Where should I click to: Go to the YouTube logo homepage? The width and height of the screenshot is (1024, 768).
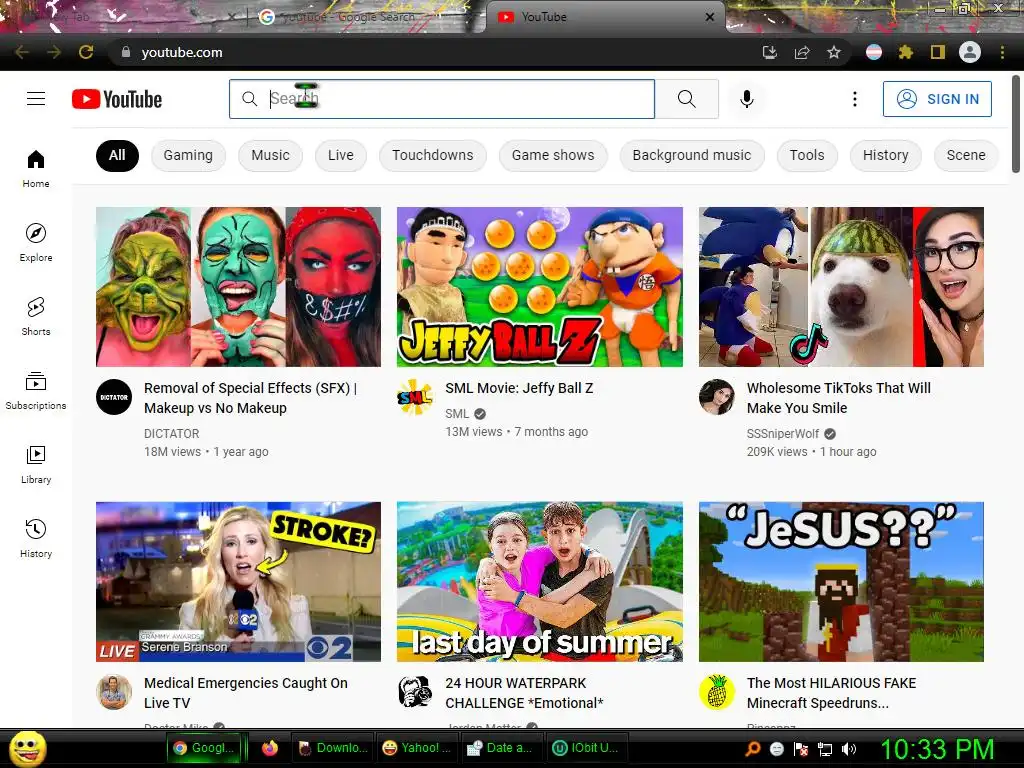point(117,99)
